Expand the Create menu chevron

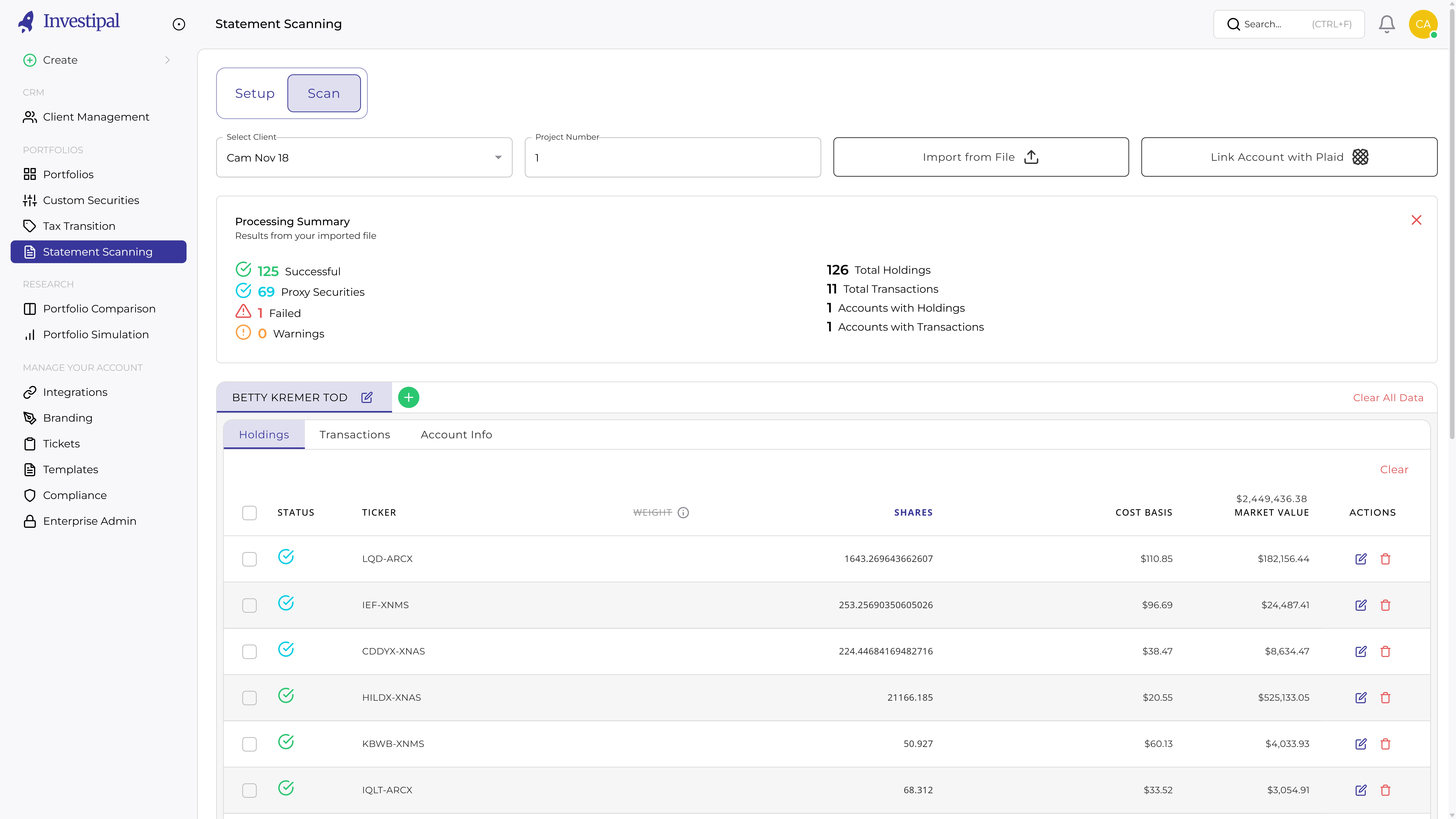167,60
